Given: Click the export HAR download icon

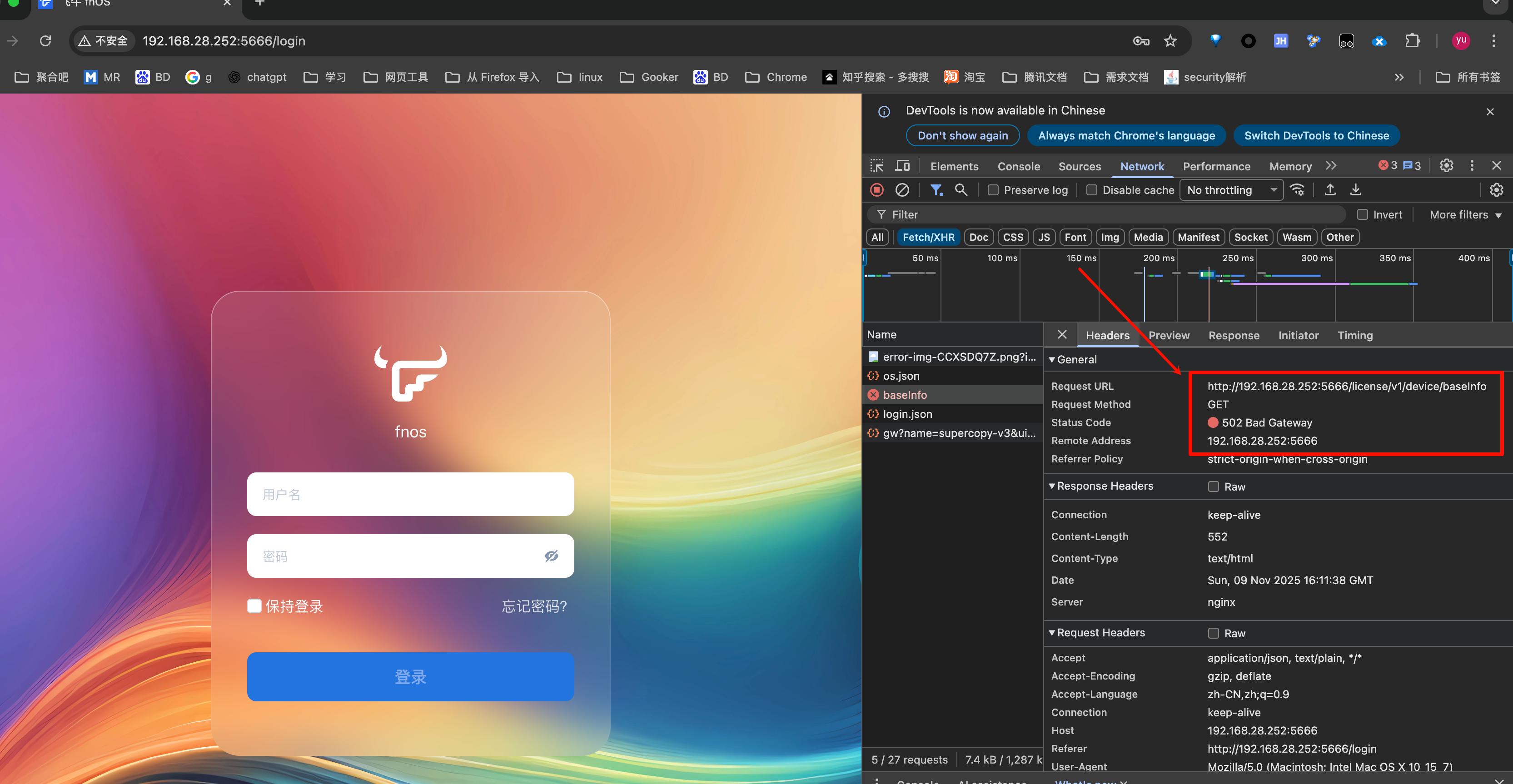Looking at the screenshot, I should click(x=1356, y=190).
